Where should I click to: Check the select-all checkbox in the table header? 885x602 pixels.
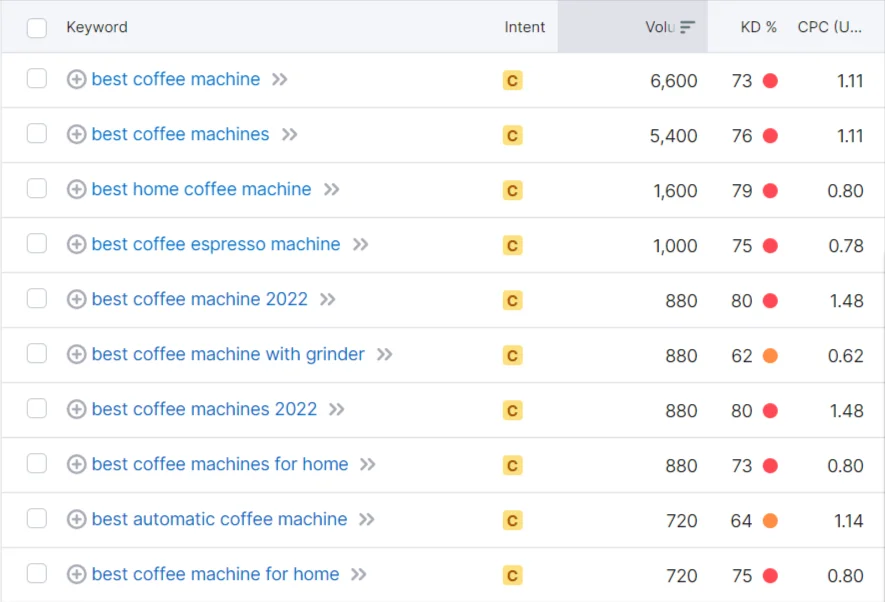[x=36, y=28]
